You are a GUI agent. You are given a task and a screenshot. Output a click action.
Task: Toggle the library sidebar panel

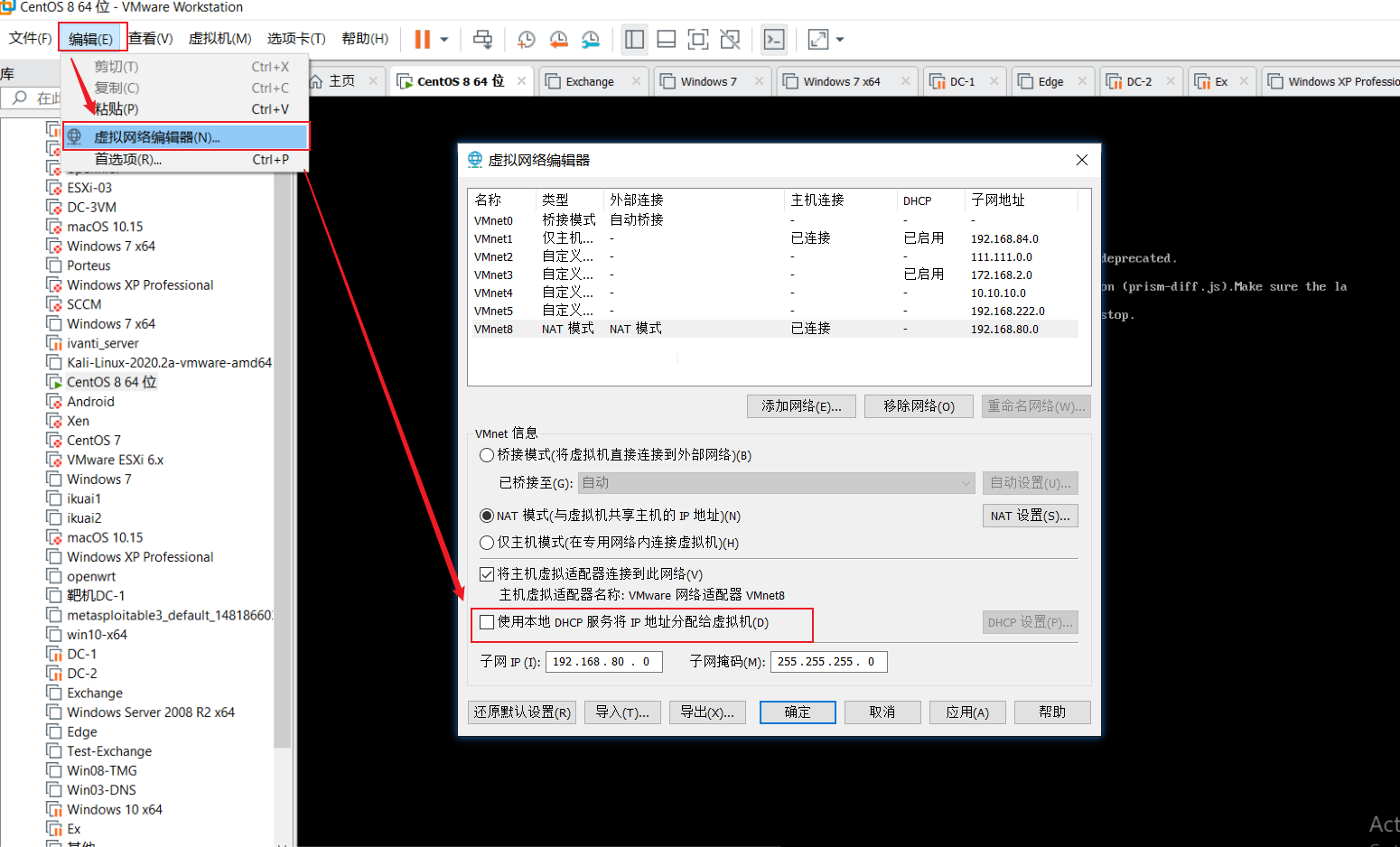(633, 39)
